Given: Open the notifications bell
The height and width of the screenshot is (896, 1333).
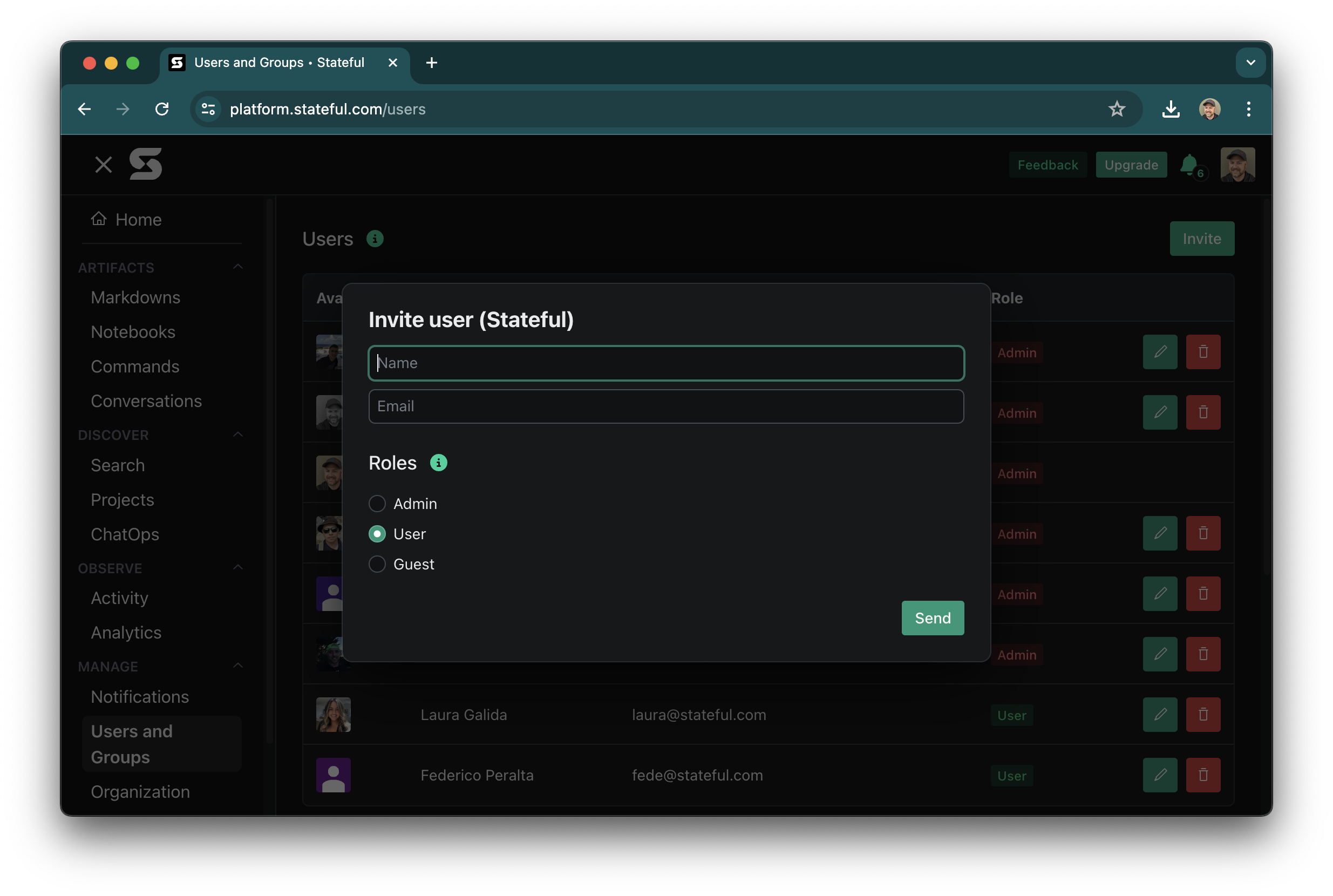Looking at the screenshot, I should tap(1188, 165).
